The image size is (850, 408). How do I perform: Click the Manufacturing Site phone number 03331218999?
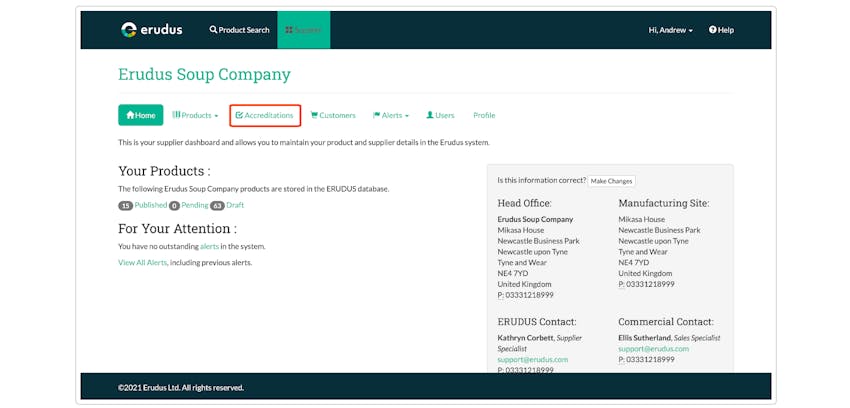(x=650, y=284)
